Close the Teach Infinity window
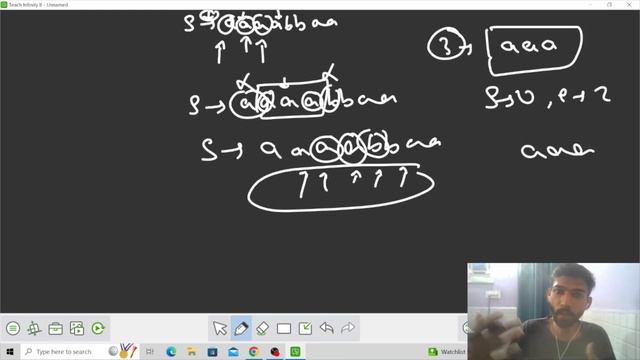640x360 pixels. pyautogui.click(x=629, y=4)
